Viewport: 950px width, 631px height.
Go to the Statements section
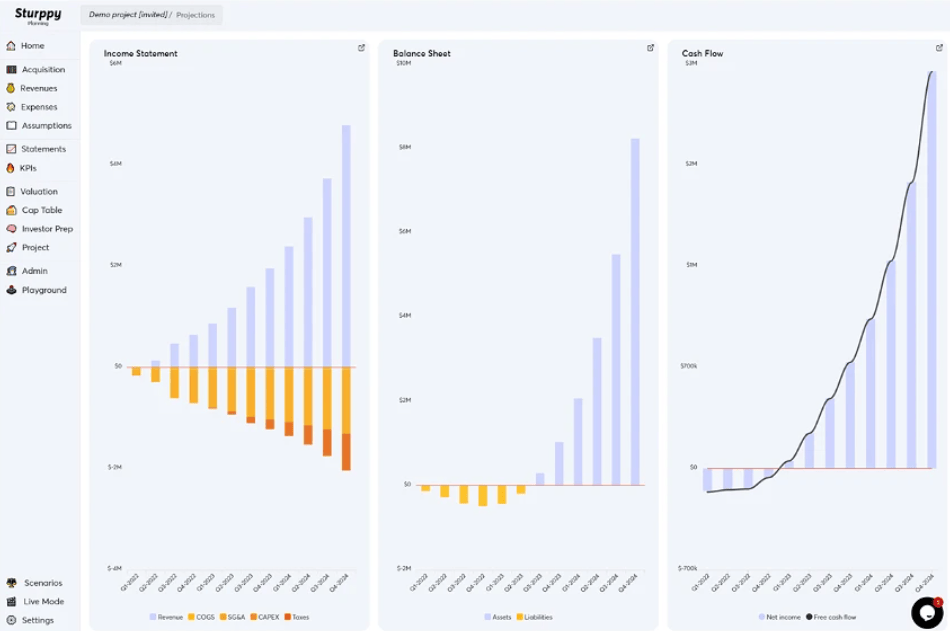(43, 149)
